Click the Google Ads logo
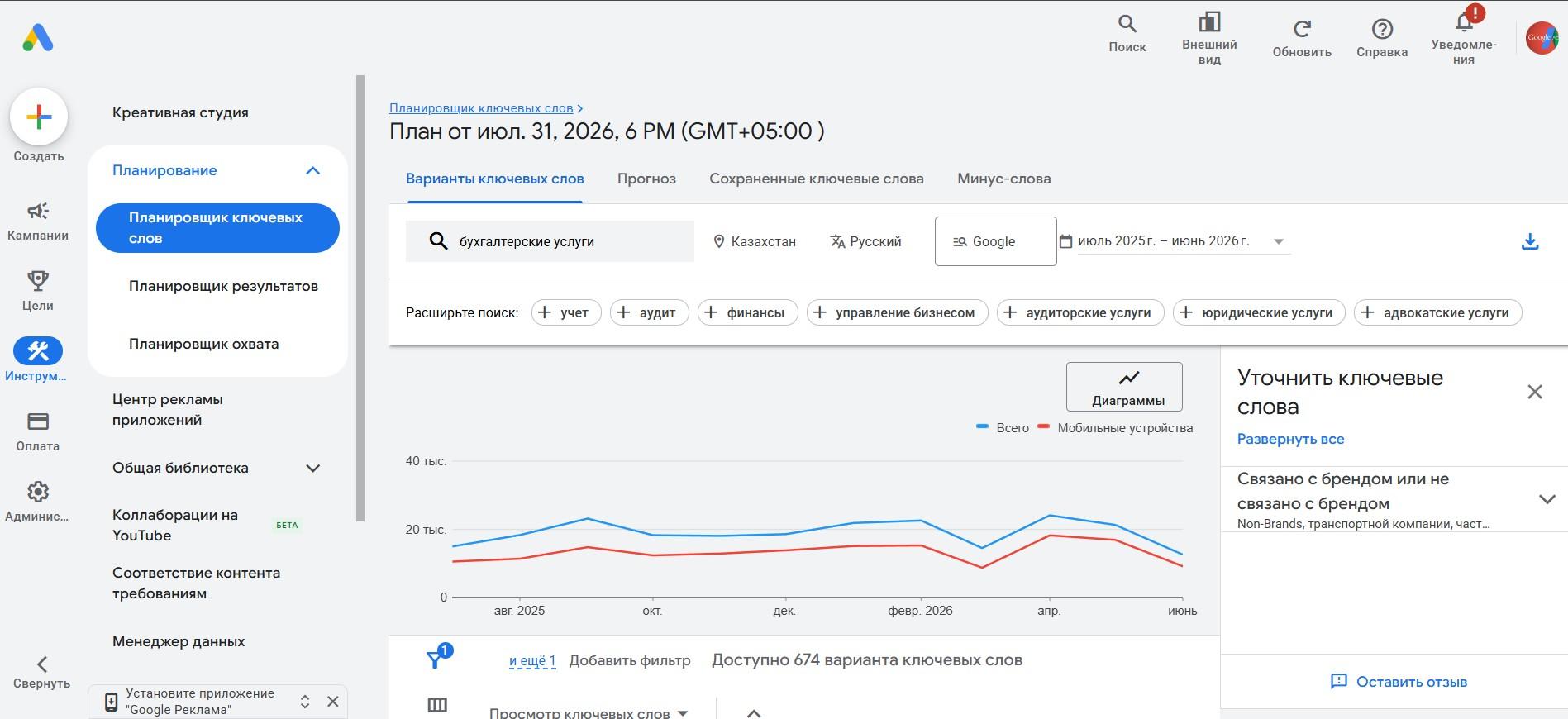Image resolution: width=1568 pixels, height=719 pixels. click(38, 38)
